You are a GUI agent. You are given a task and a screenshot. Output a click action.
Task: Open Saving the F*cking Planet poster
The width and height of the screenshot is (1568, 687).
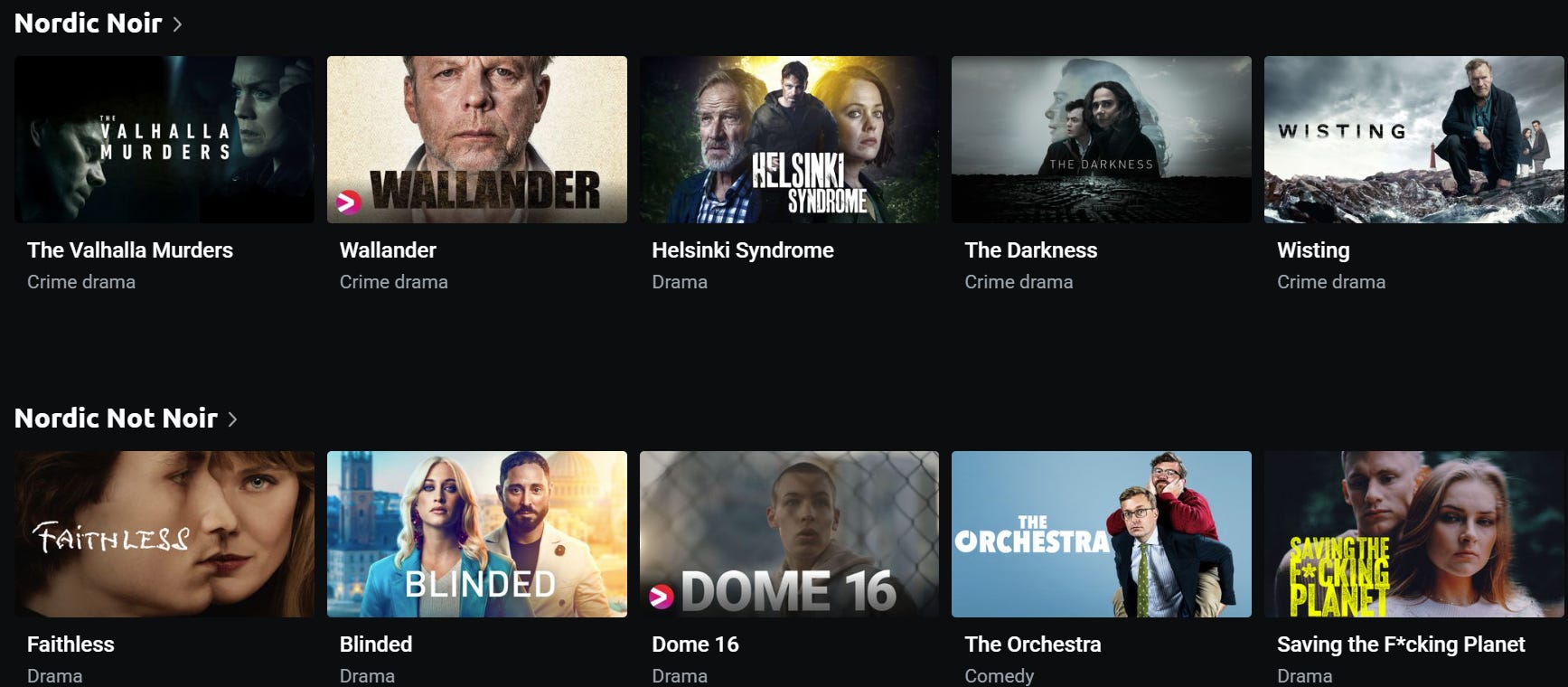(1414, 534)
